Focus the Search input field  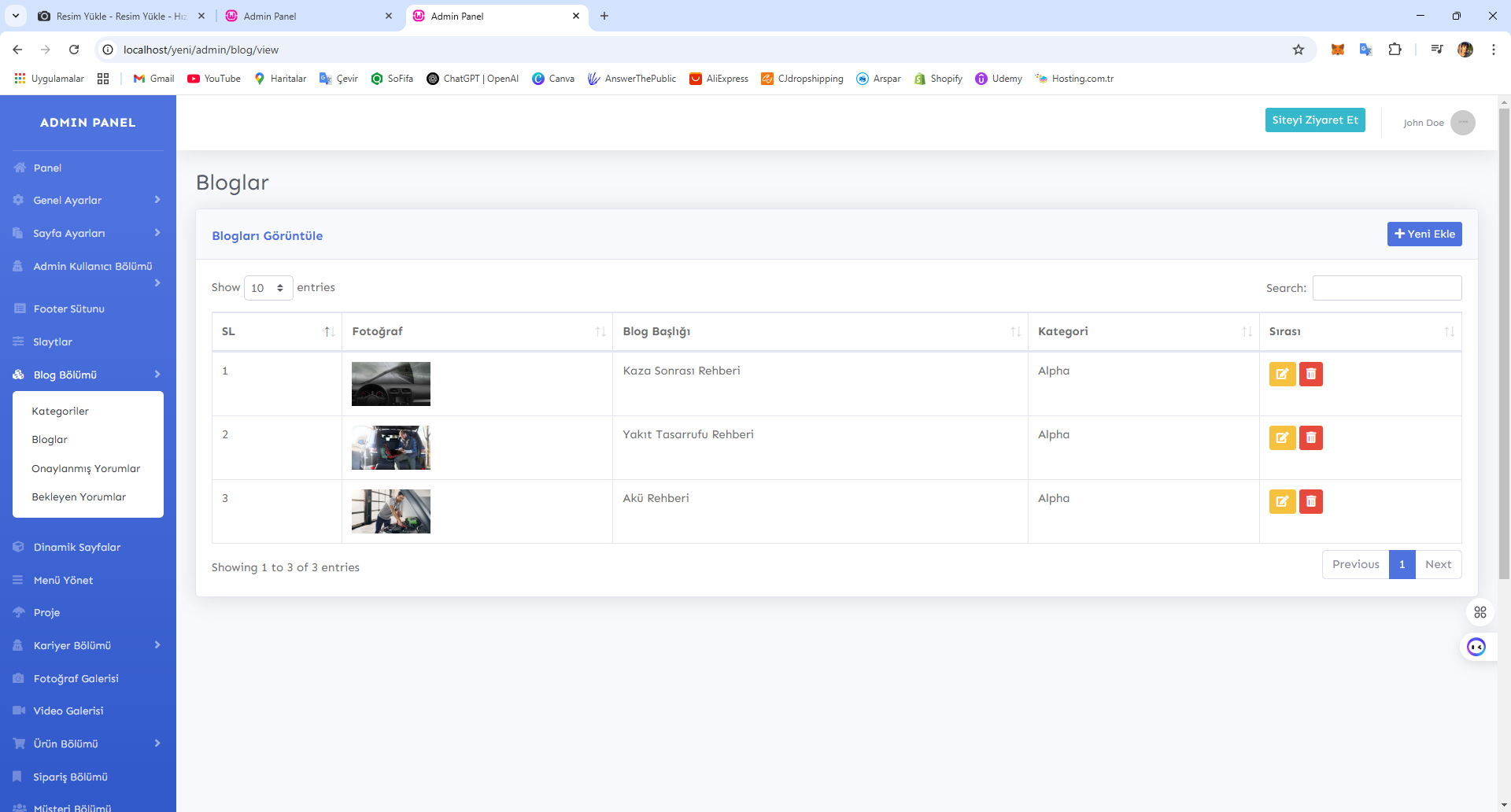(1387, 288)
